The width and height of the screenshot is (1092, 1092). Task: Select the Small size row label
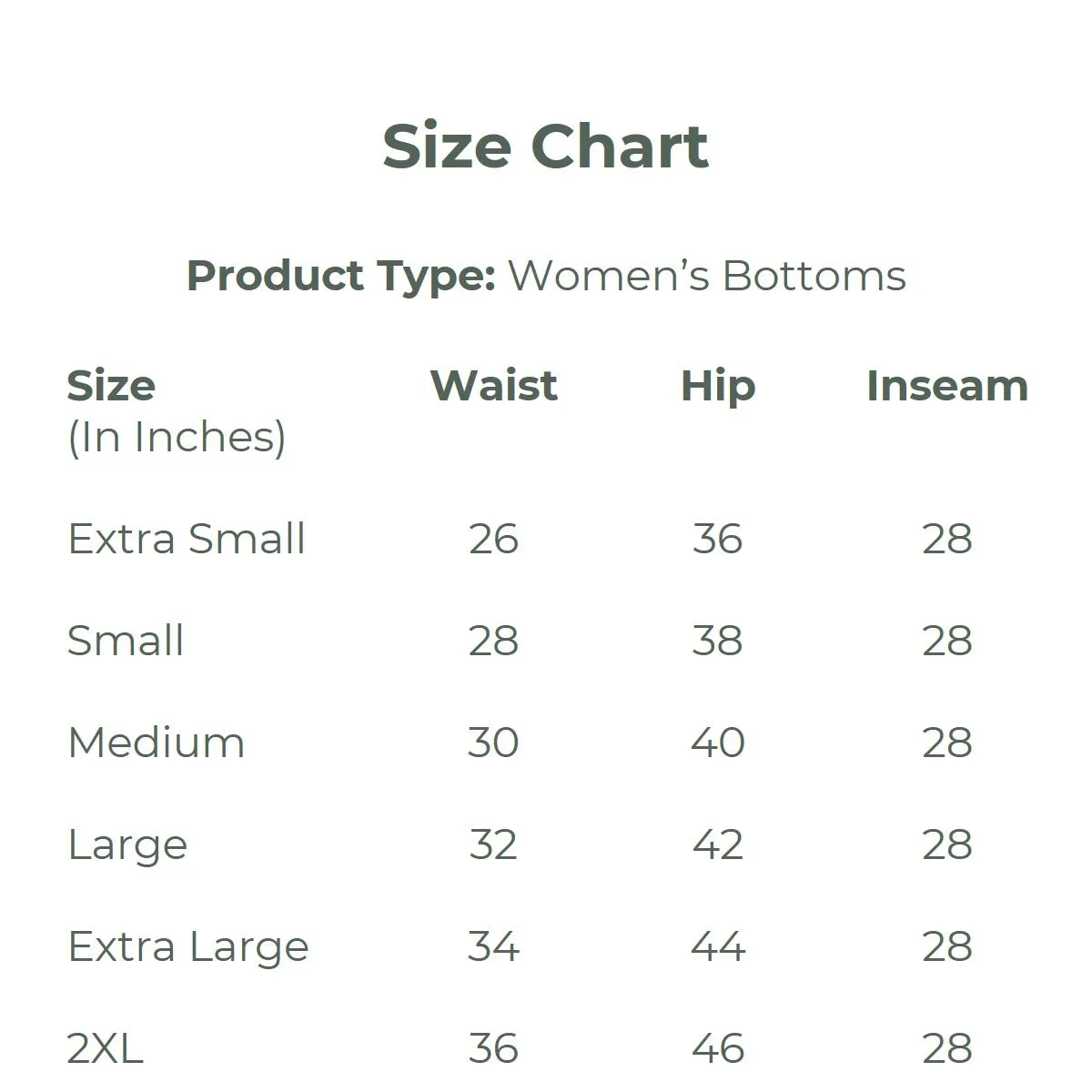(126, 641)
